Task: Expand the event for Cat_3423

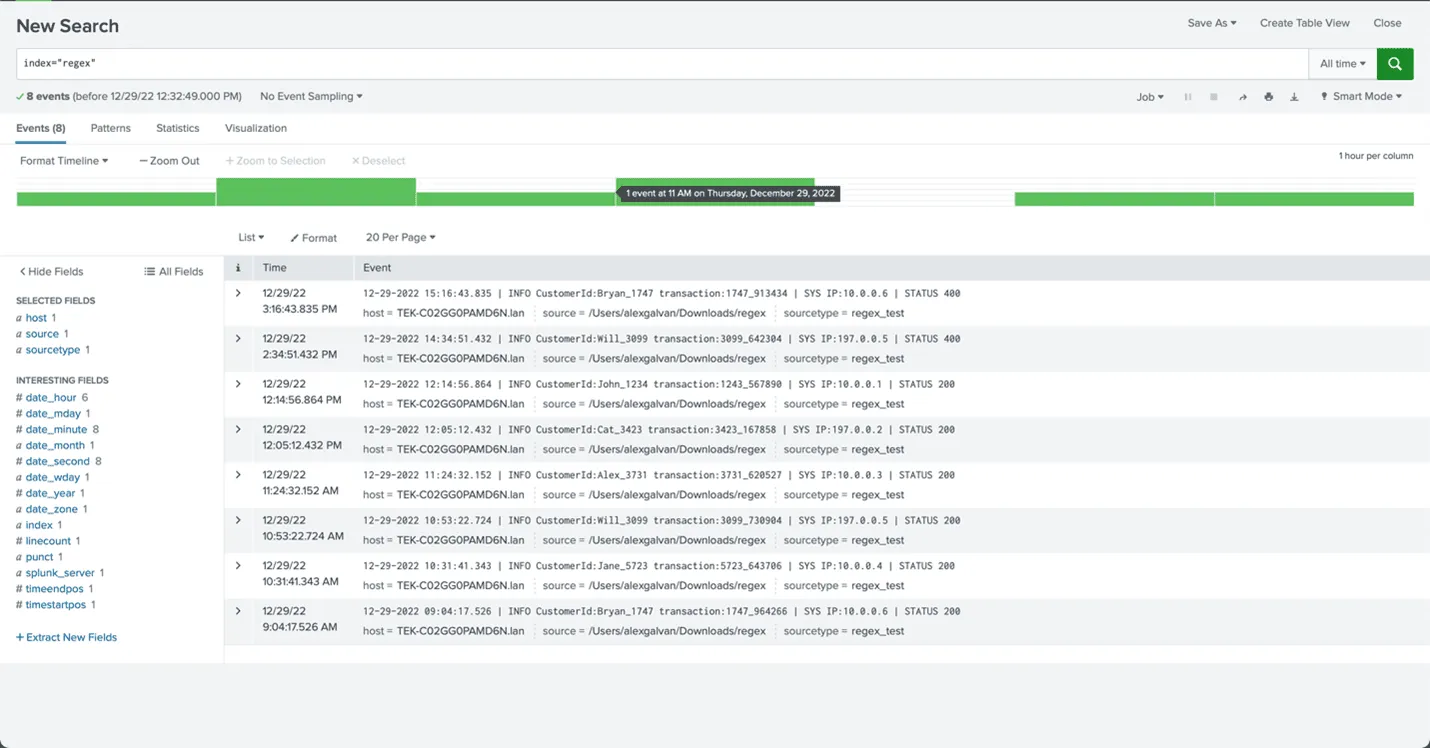Action: (x=238, y=429)
